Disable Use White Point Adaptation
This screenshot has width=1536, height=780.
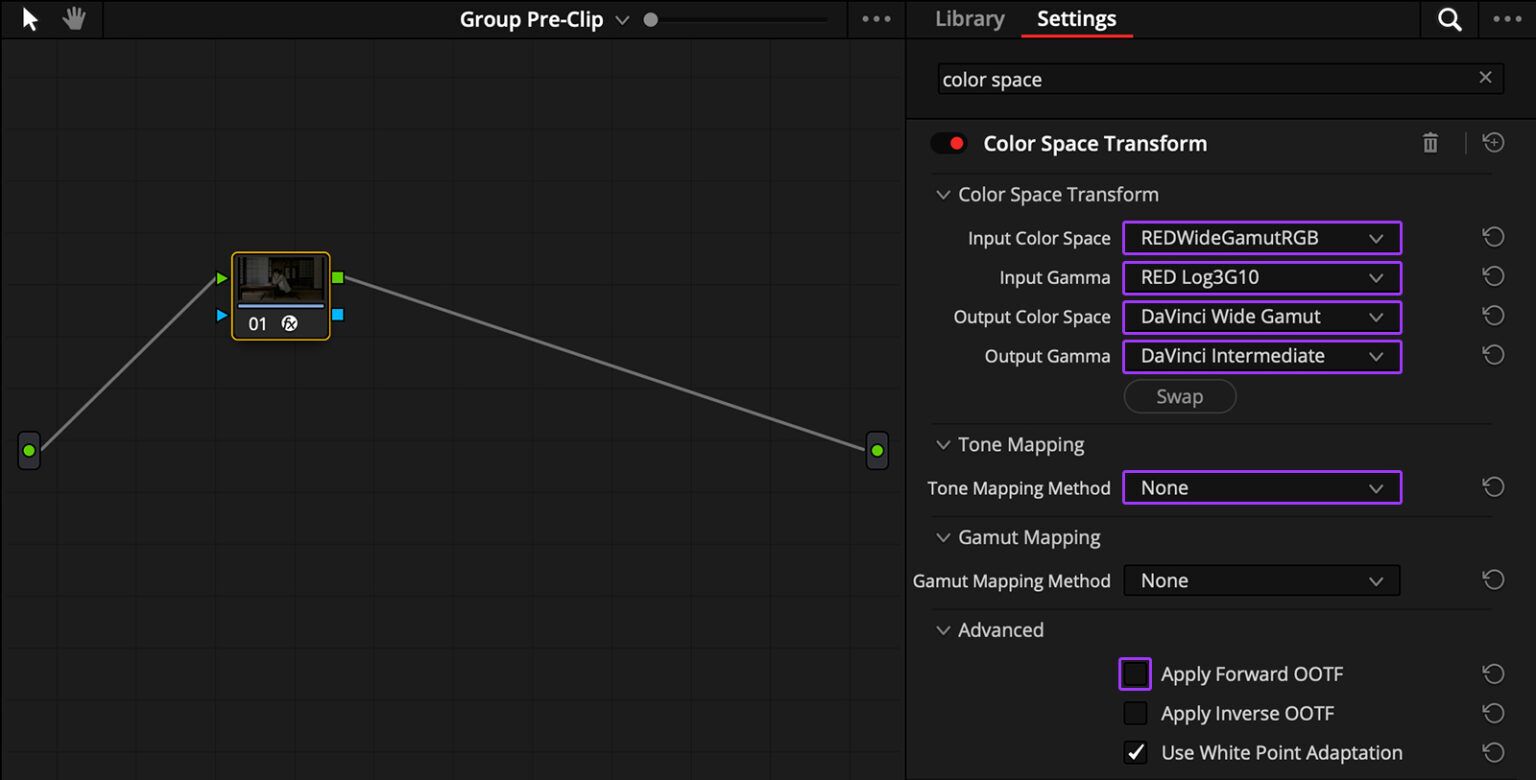(x=1135, y=752)
